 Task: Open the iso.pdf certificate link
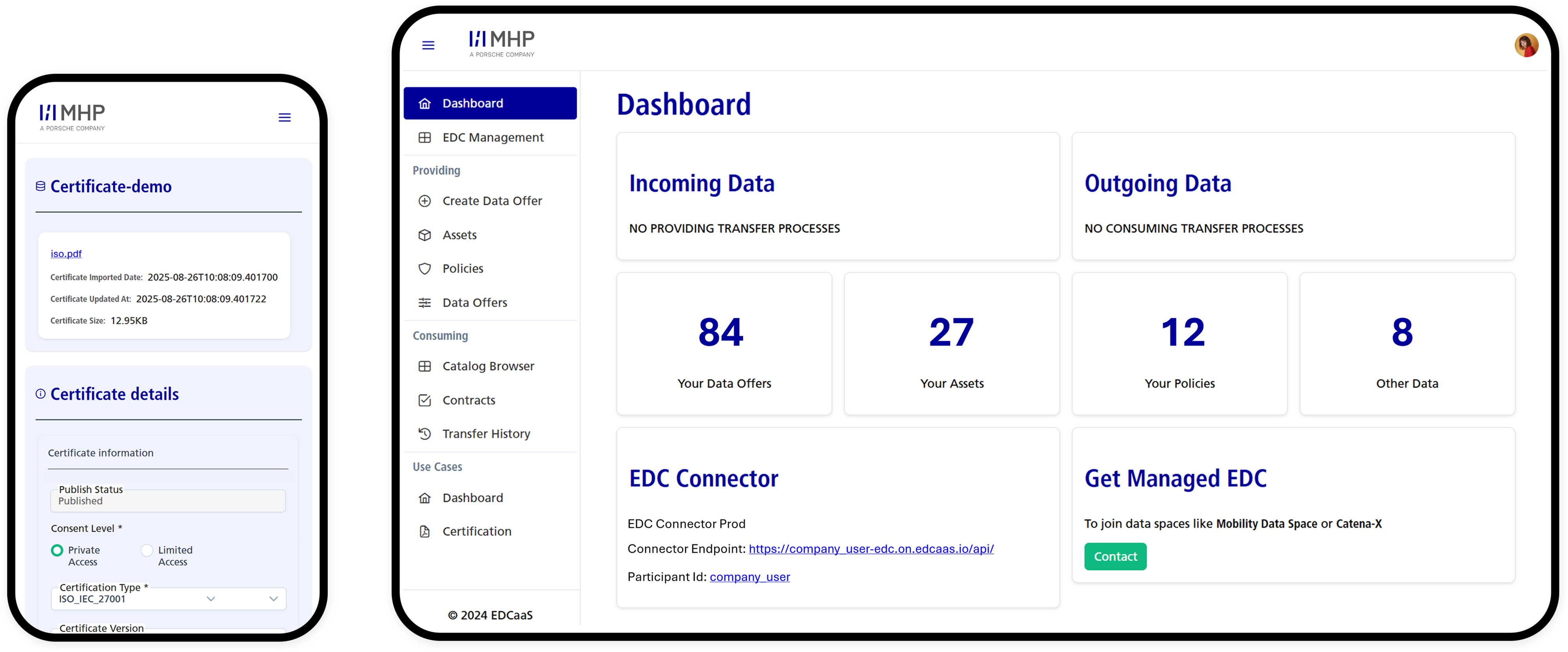click(x=66, y=254)
